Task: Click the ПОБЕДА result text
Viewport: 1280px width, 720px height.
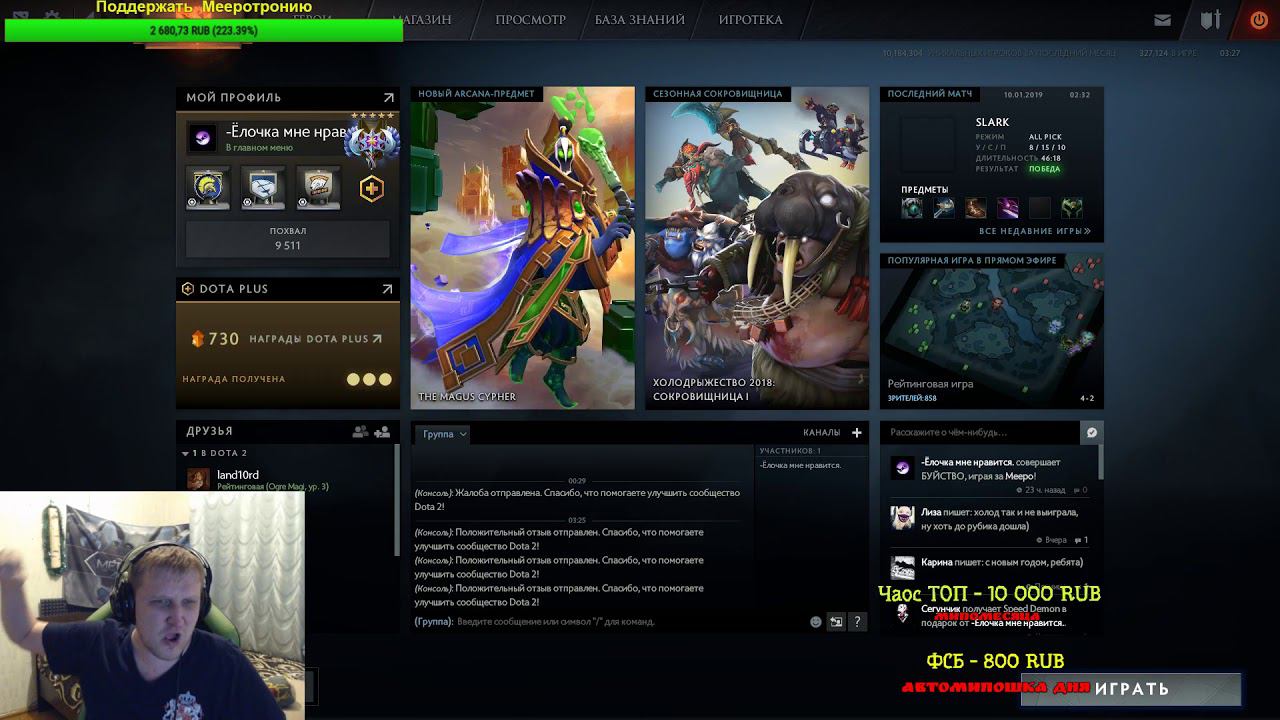Action: (x=1044, y=169)
